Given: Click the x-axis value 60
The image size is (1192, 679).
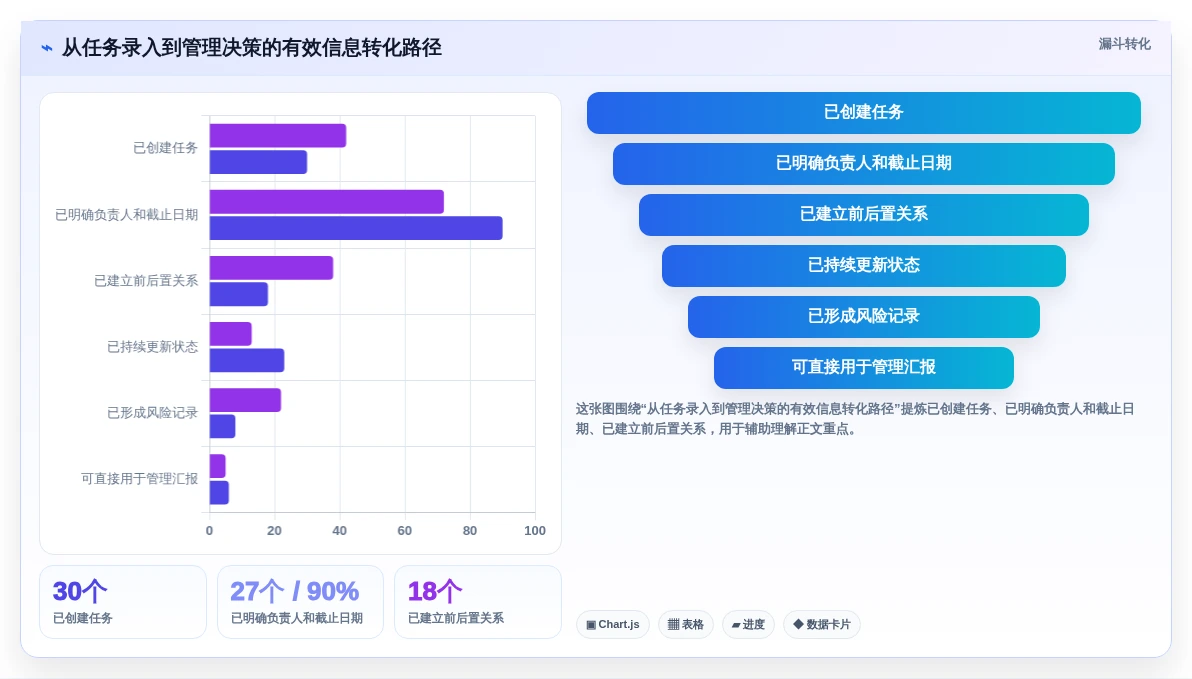Looking at the screenshot, I should tap(404, 531).
